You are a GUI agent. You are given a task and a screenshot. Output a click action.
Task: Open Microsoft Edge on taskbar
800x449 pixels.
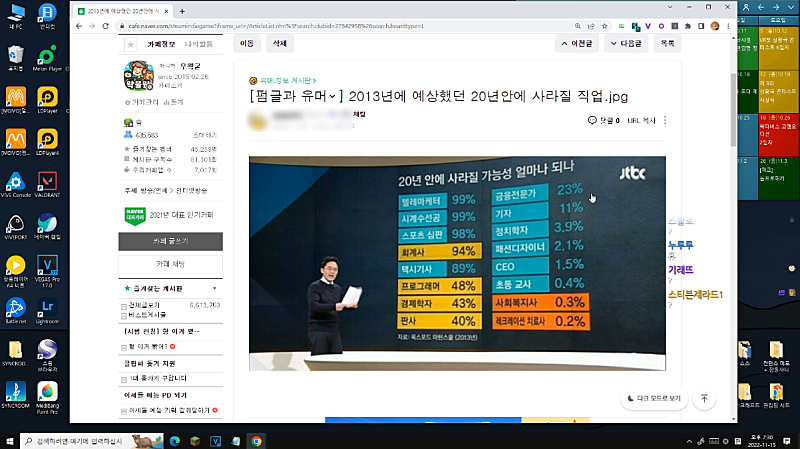[174, 441]
